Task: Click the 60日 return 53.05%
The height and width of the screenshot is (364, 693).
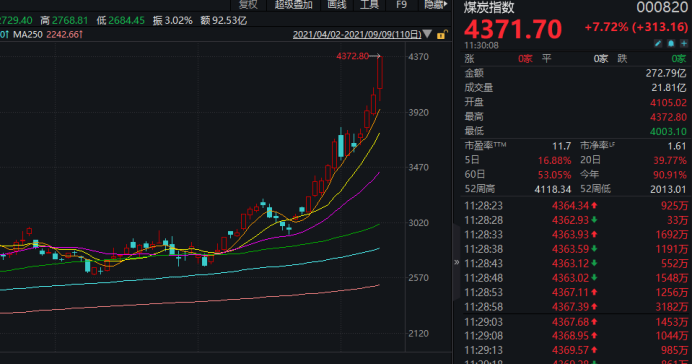Action: point(554,175)
